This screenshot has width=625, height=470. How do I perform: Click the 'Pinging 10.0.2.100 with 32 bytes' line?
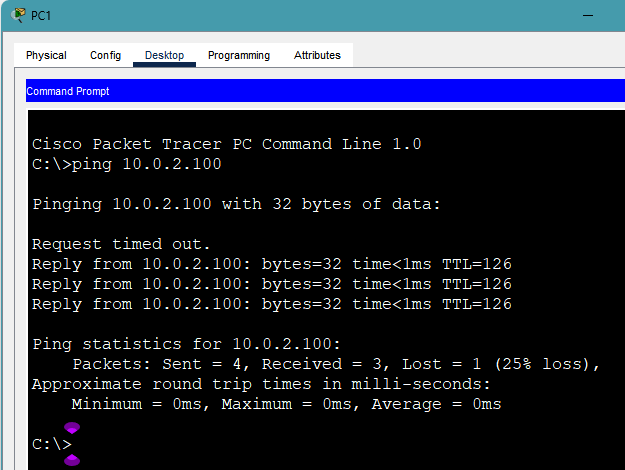[x=236, y=204]
